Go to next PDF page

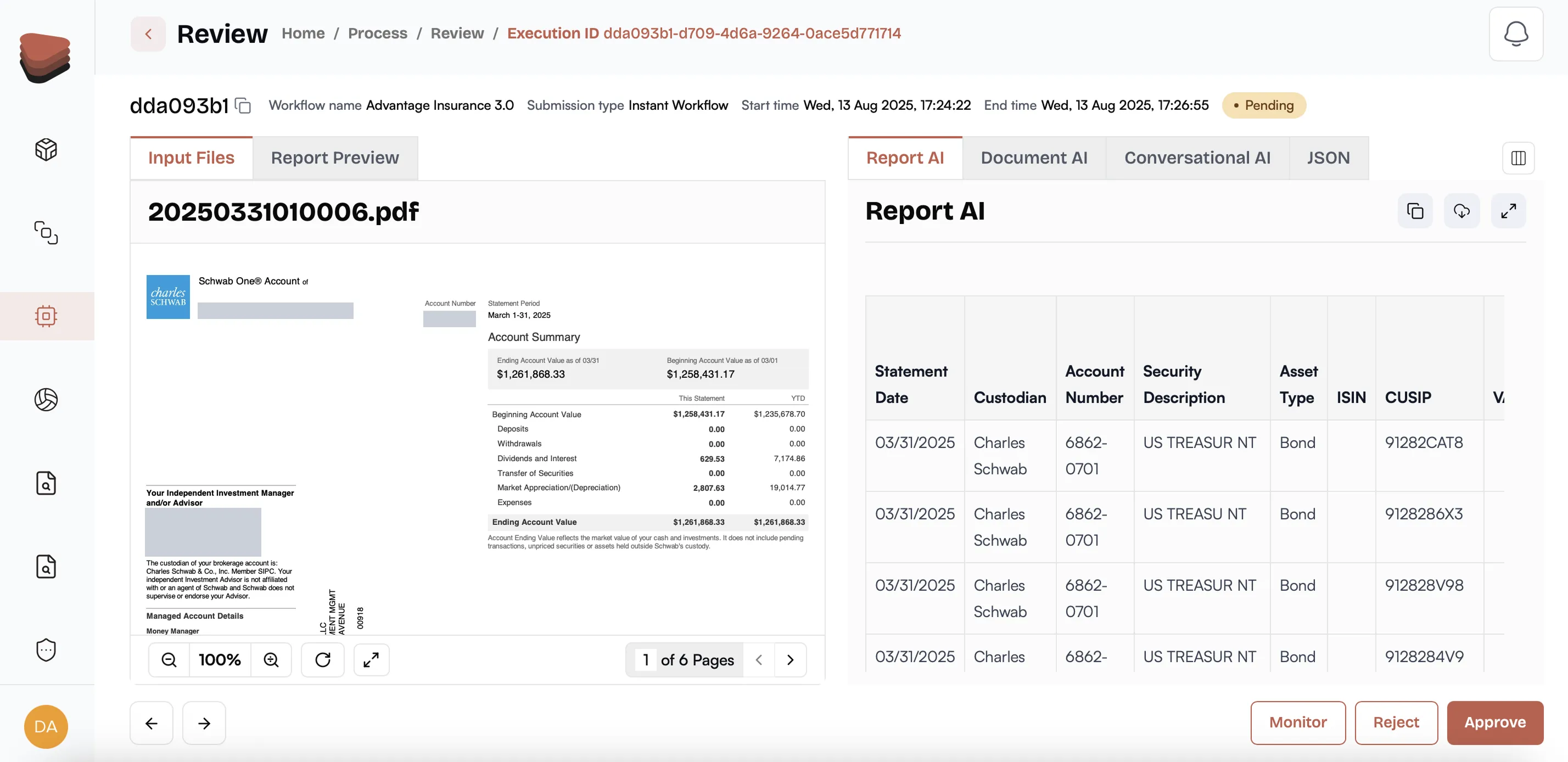(x=790, y=660)
